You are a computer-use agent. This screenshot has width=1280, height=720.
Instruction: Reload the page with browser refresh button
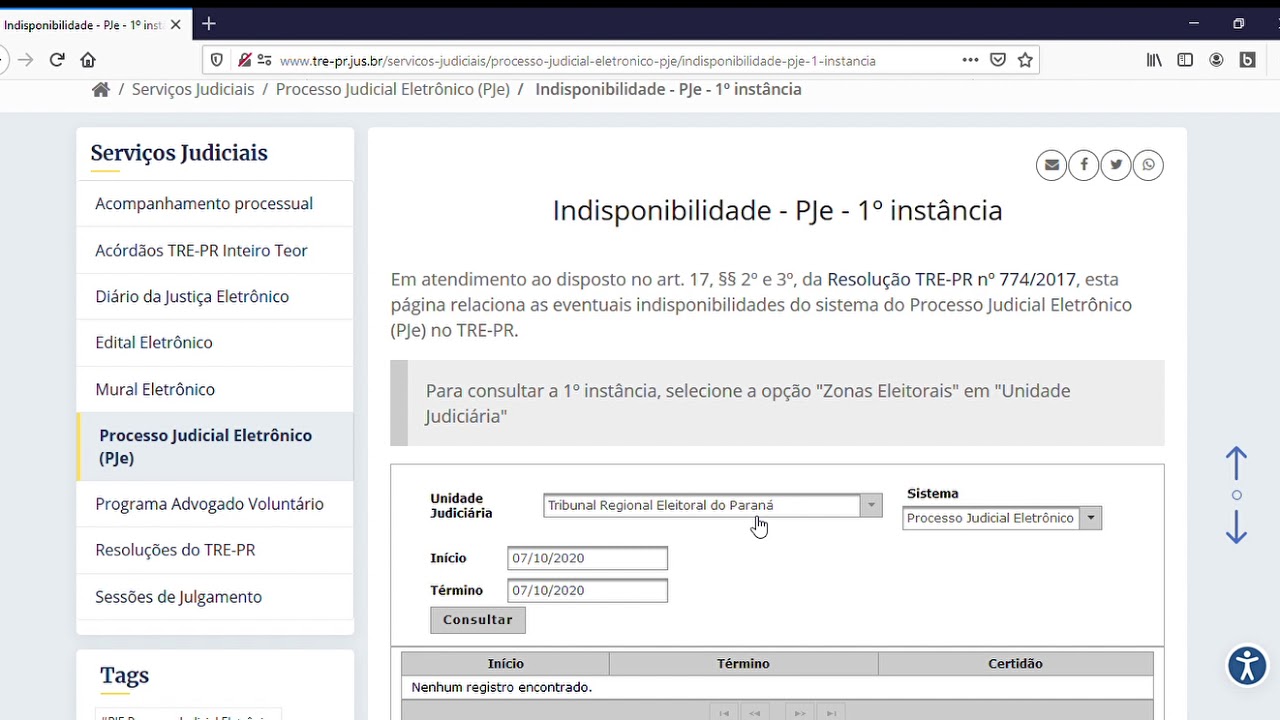57,60
